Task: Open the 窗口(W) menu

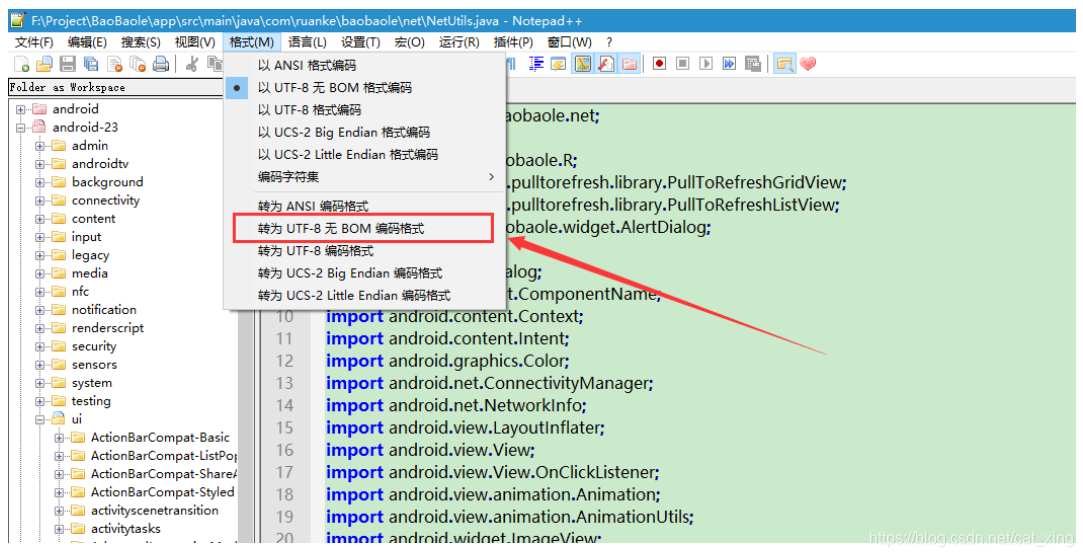Action: [570, 42]
